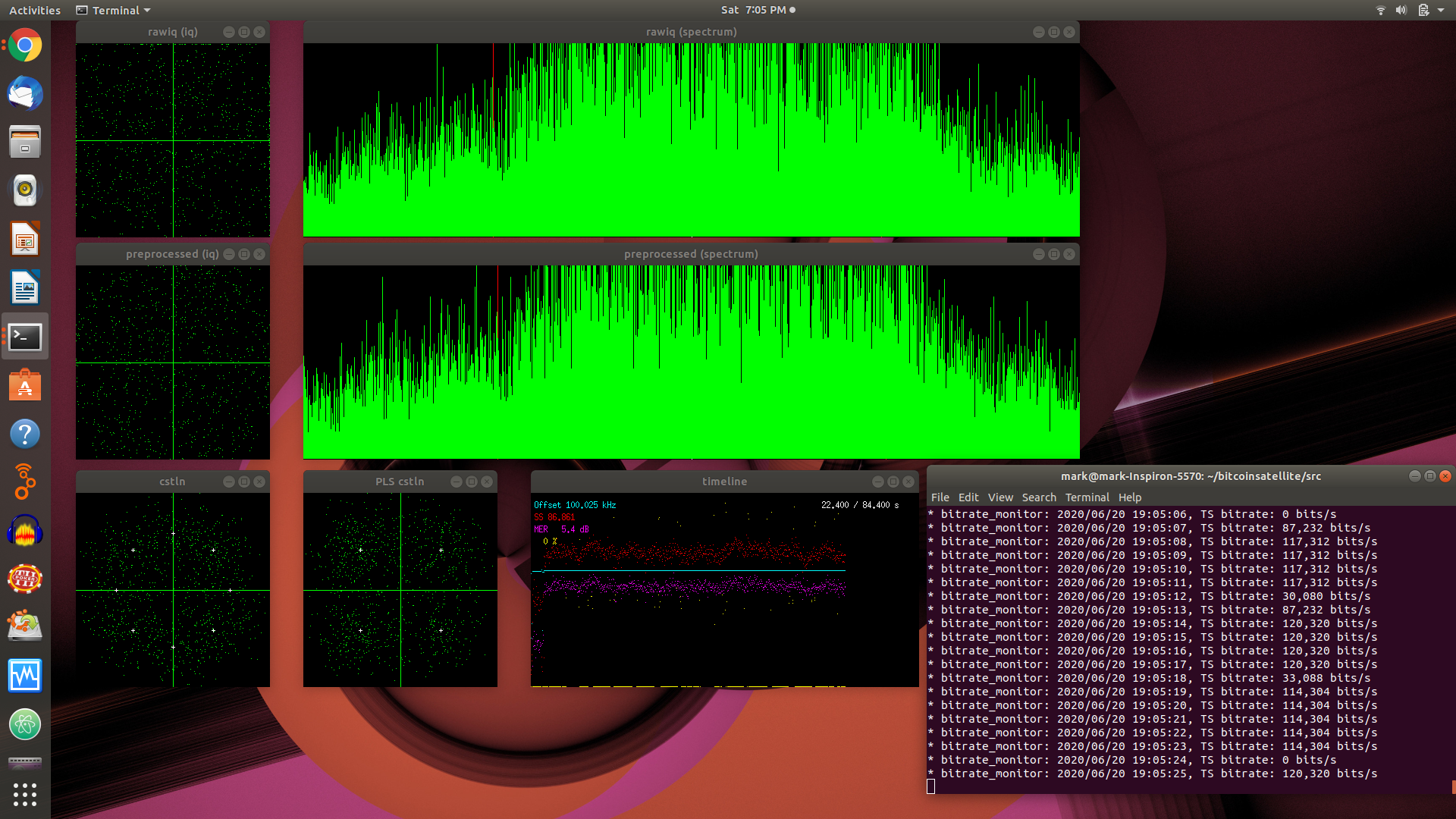Image resolution: width=1456 pixels, height=819 pixels.
Task: Show Applications grid button
Action: tap(25, 794)
